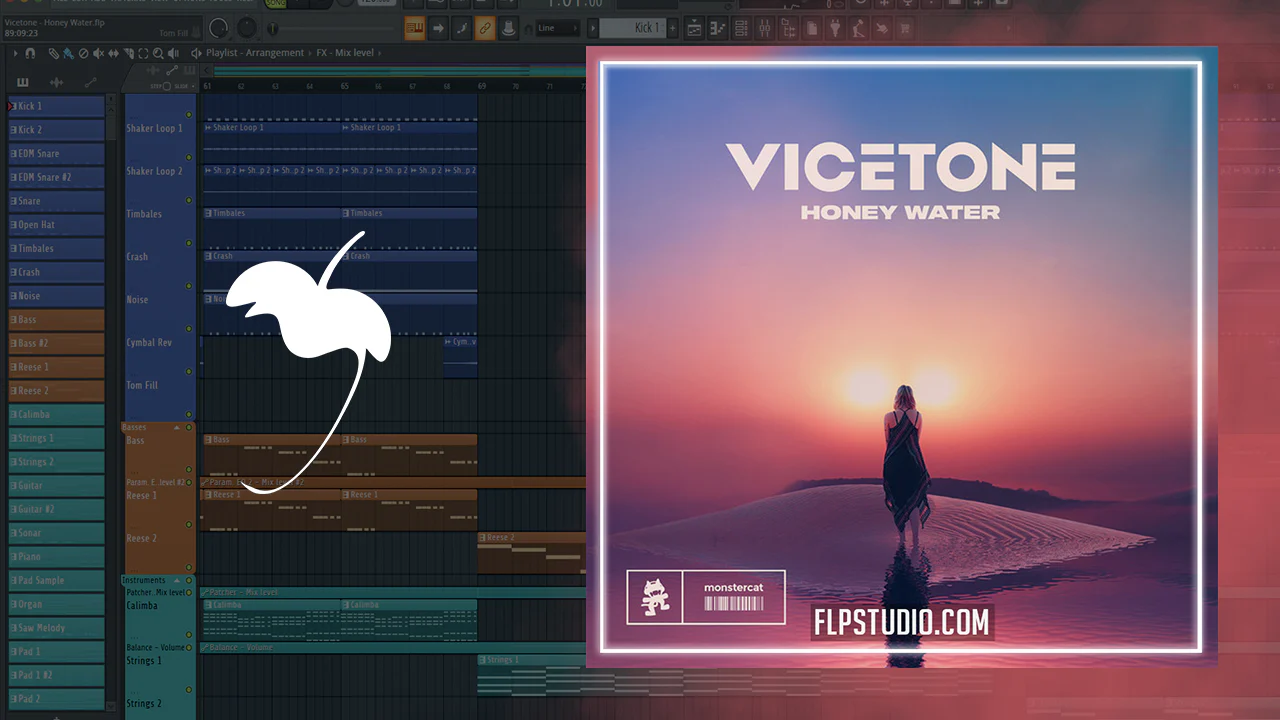Viewport: 1280px width, 720px height.
Task: Click the FLPSTUDIO.COM text on the cover
Action: pos(901,623)
